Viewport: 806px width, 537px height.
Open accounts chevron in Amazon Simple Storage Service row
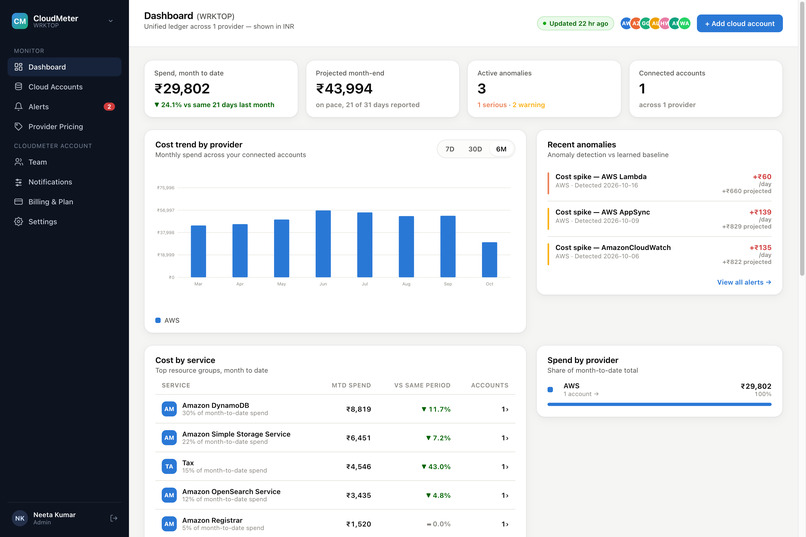pos(506,438)
